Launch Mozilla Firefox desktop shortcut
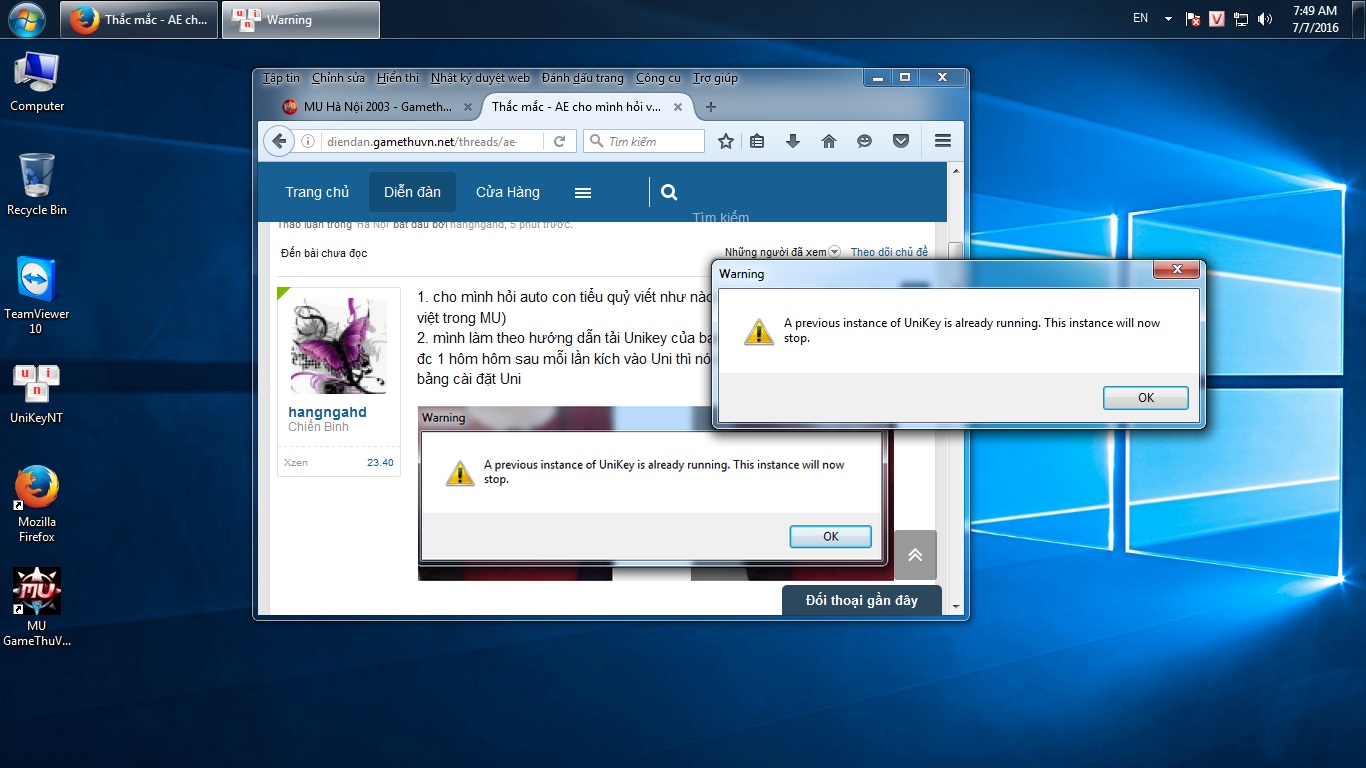 tap(37, 504)
